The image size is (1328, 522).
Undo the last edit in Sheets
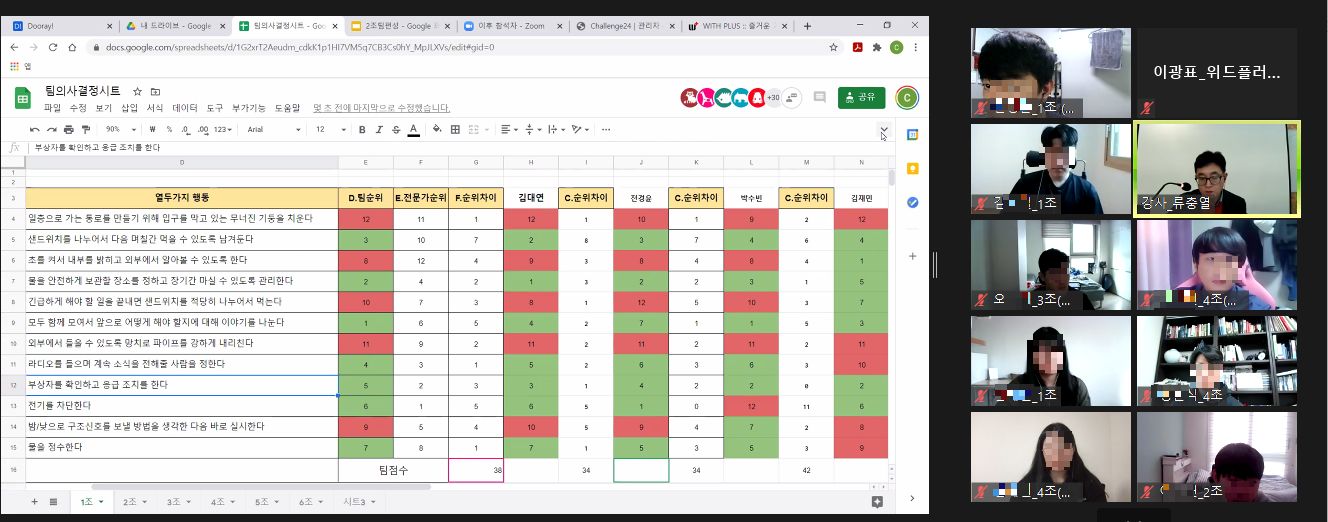click(x=35, y=129)
